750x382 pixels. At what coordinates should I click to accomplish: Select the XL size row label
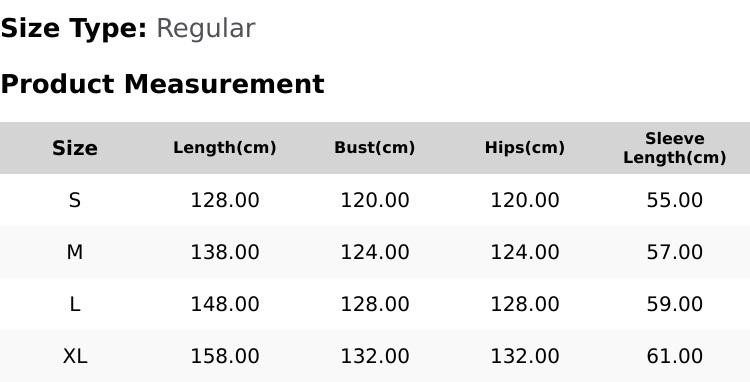[75, 356]
